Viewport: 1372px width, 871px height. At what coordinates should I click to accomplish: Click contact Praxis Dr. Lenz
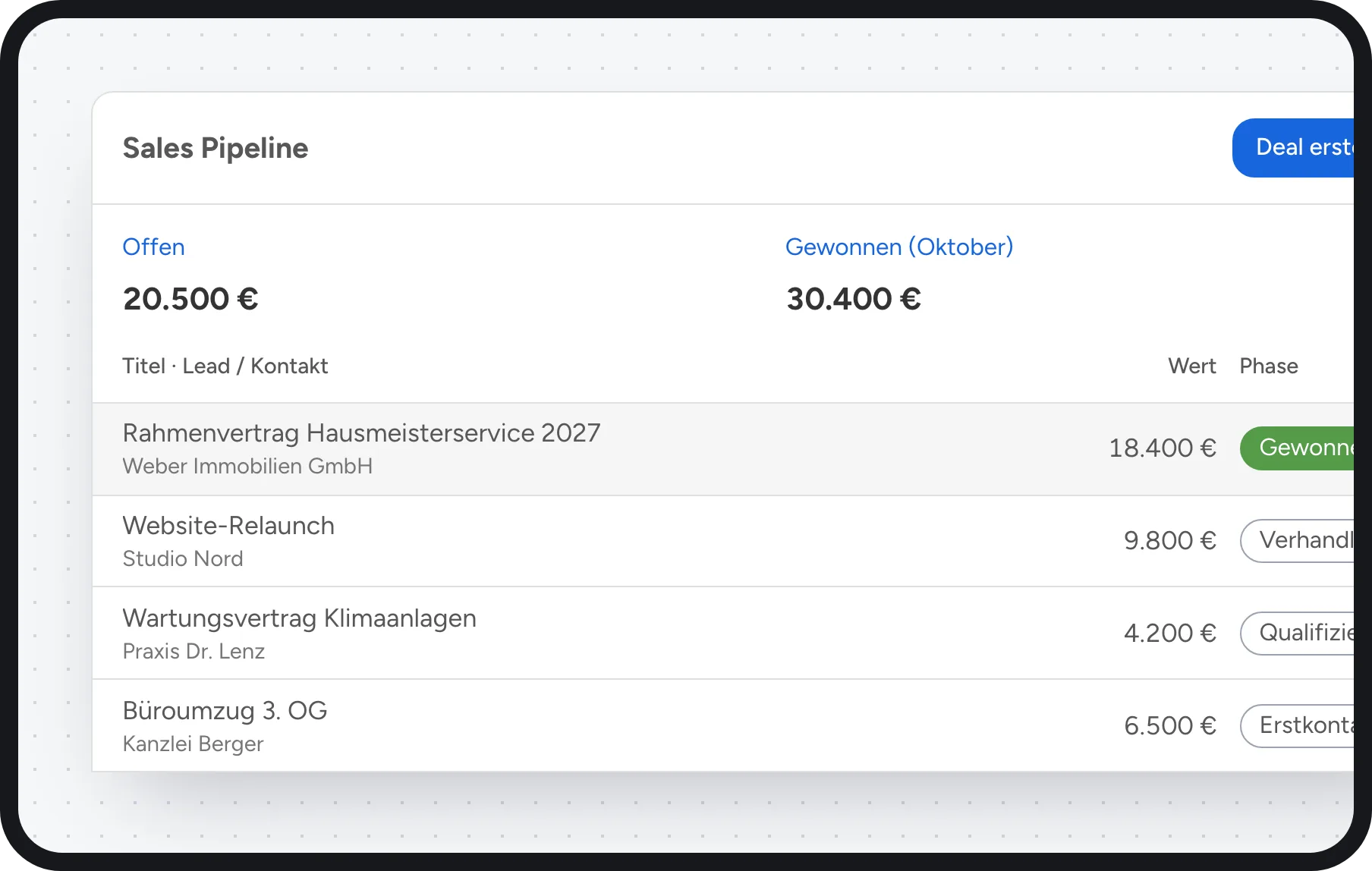194,651
